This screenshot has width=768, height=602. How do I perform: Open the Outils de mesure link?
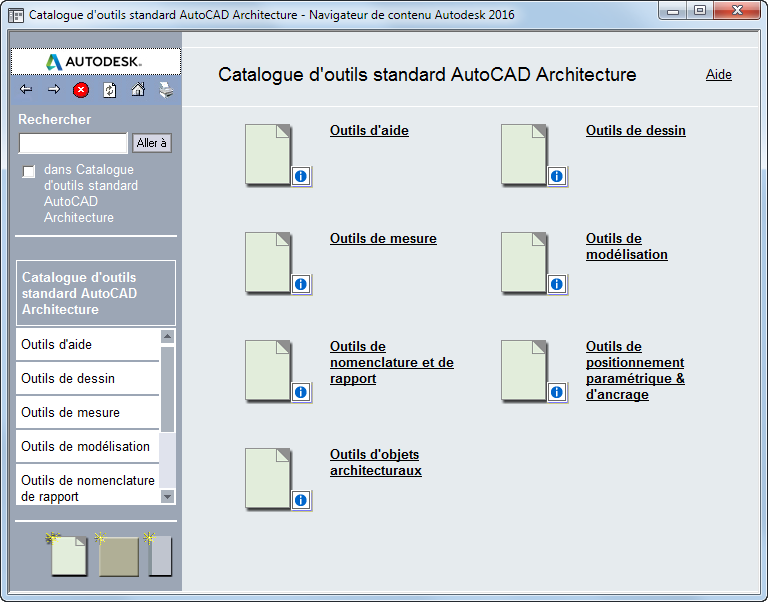[x=383, y=239]
